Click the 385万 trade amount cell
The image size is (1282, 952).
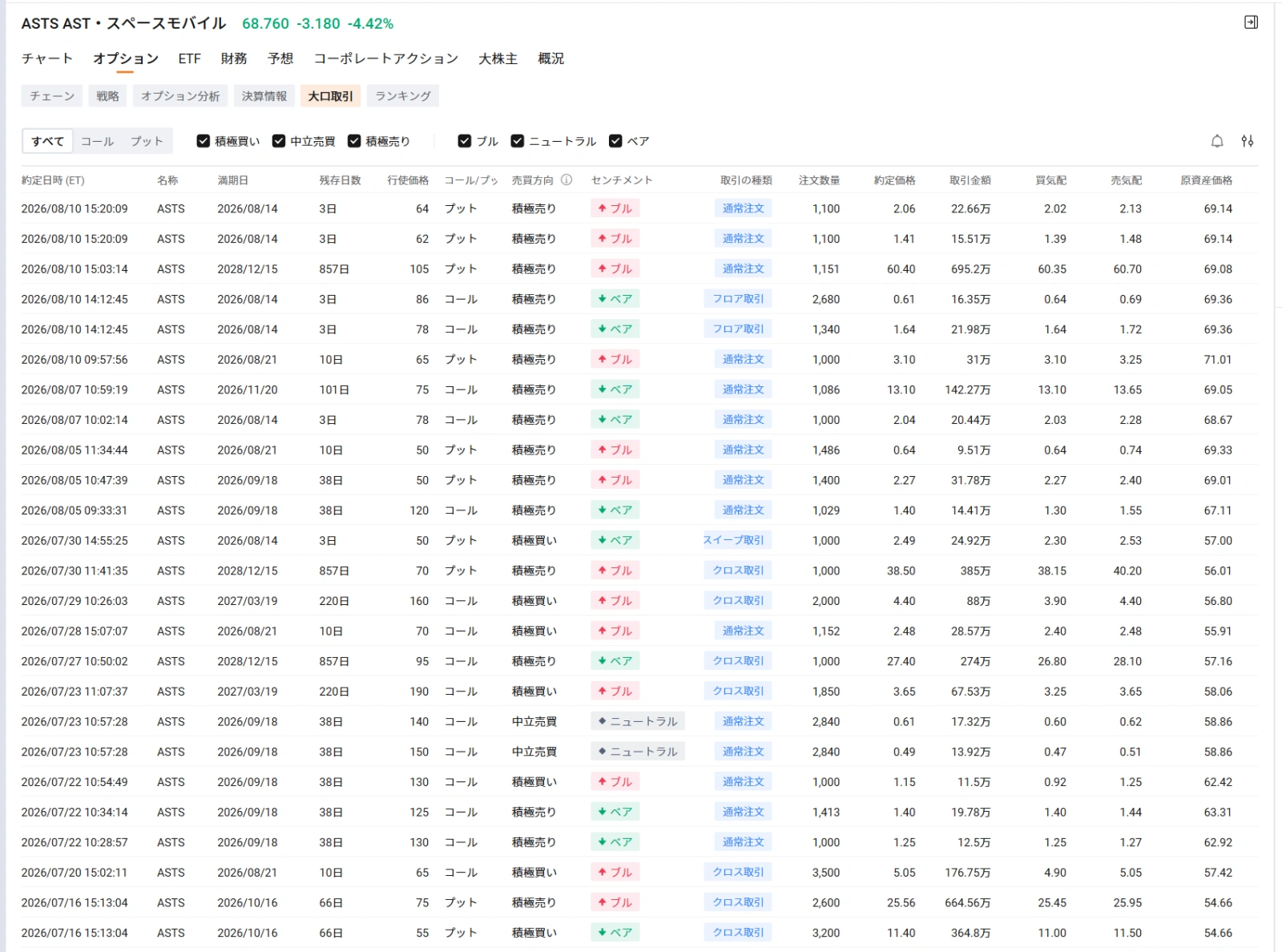click(975, 571)
